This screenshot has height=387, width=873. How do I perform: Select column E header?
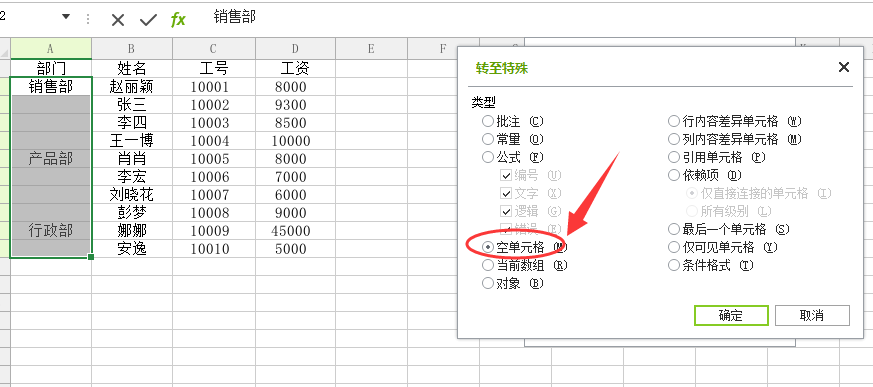tap(371, 48)
